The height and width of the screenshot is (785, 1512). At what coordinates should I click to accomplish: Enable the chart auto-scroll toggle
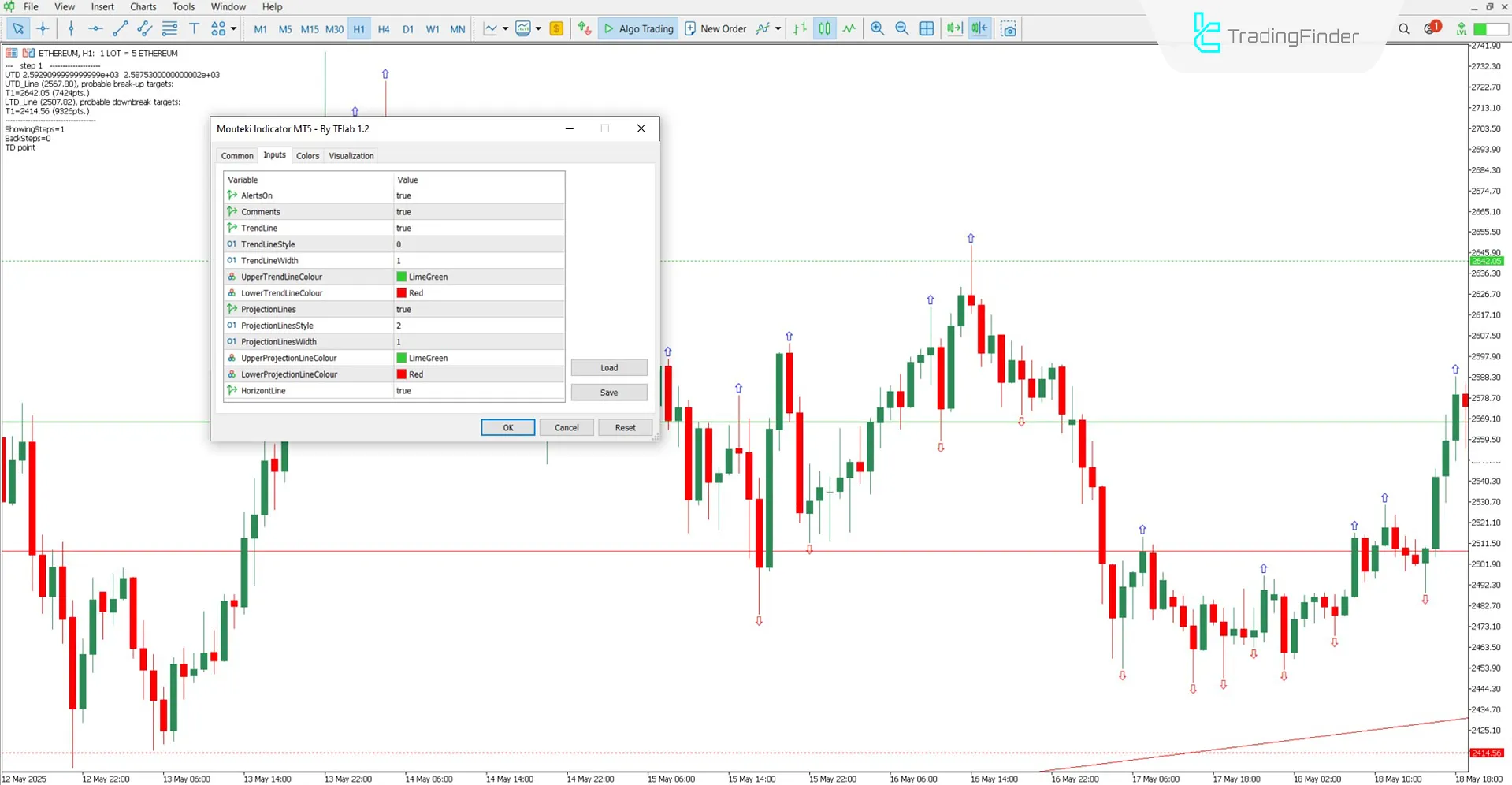(954, 28)
